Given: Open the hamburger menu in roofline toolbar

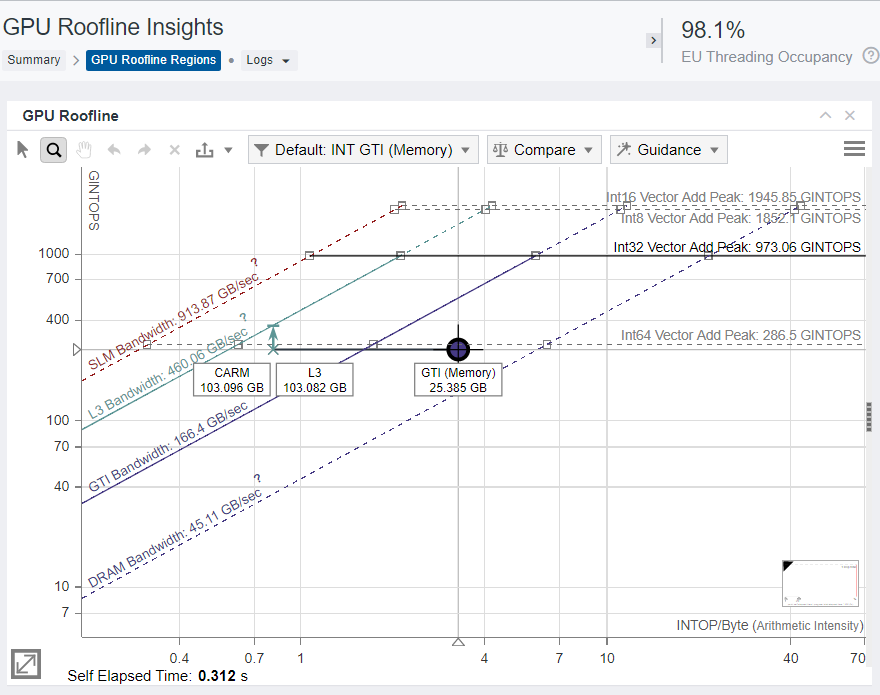Looking at the screenshot, I should tap(854, 149).
